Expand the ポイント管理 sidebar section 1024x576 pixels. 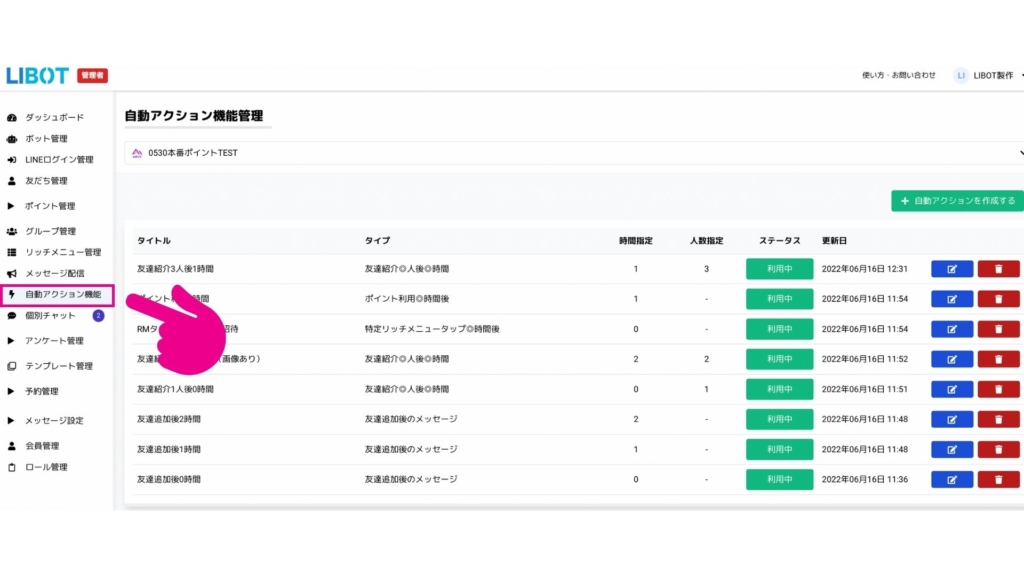(x=49, y=206)
